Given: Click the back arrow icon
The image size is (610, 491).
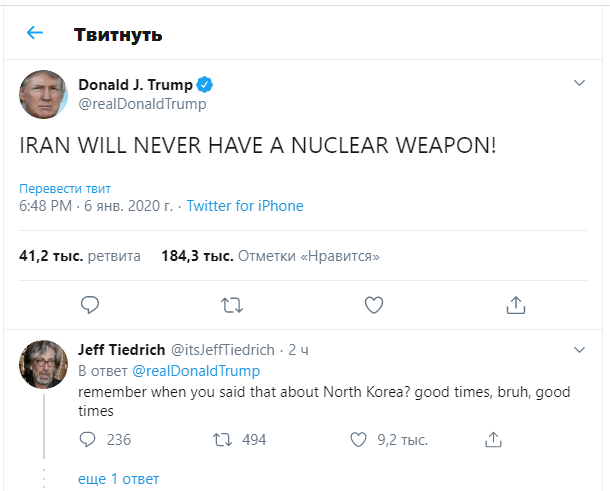Looking at the screenshot, I should pyautogui.click(x=35, y=33).
